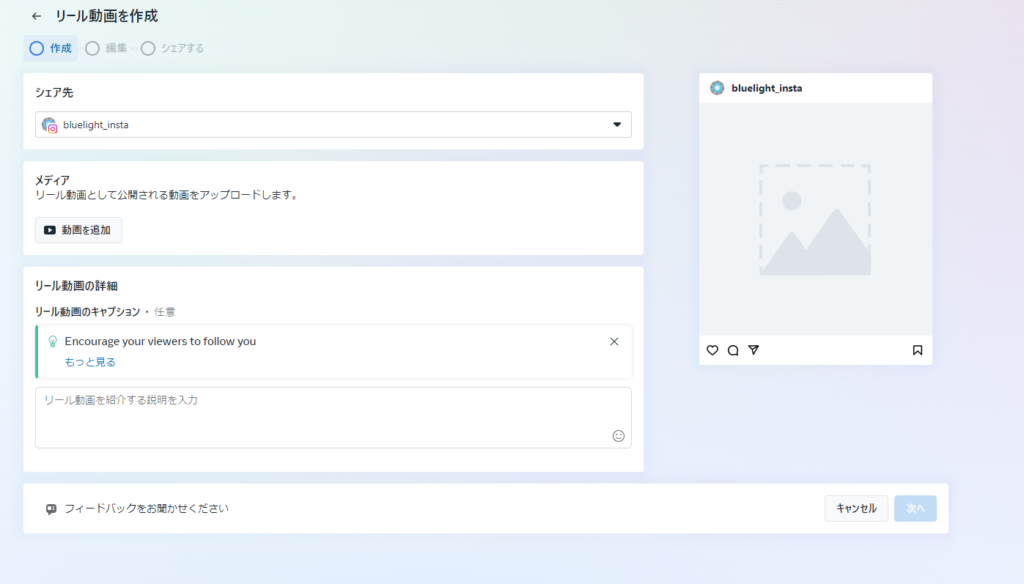
Task: Select the シェアする step indicator
Action: (x=172, y=48)
